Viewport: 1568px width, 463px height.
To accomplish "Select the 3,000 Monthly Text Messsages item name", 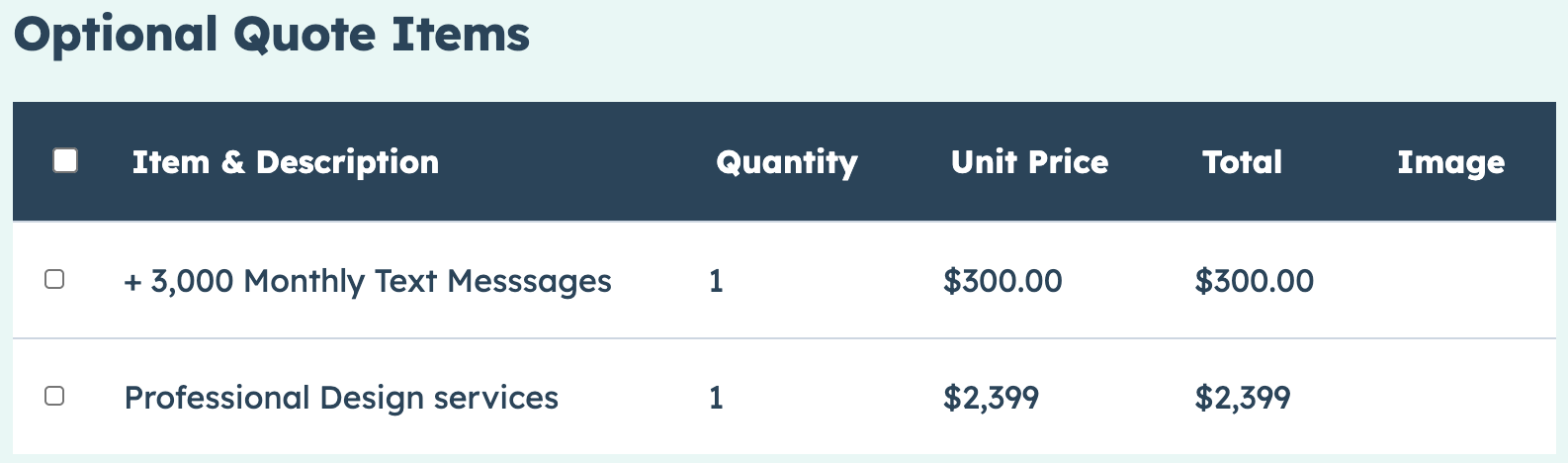I will pos(381,282).
